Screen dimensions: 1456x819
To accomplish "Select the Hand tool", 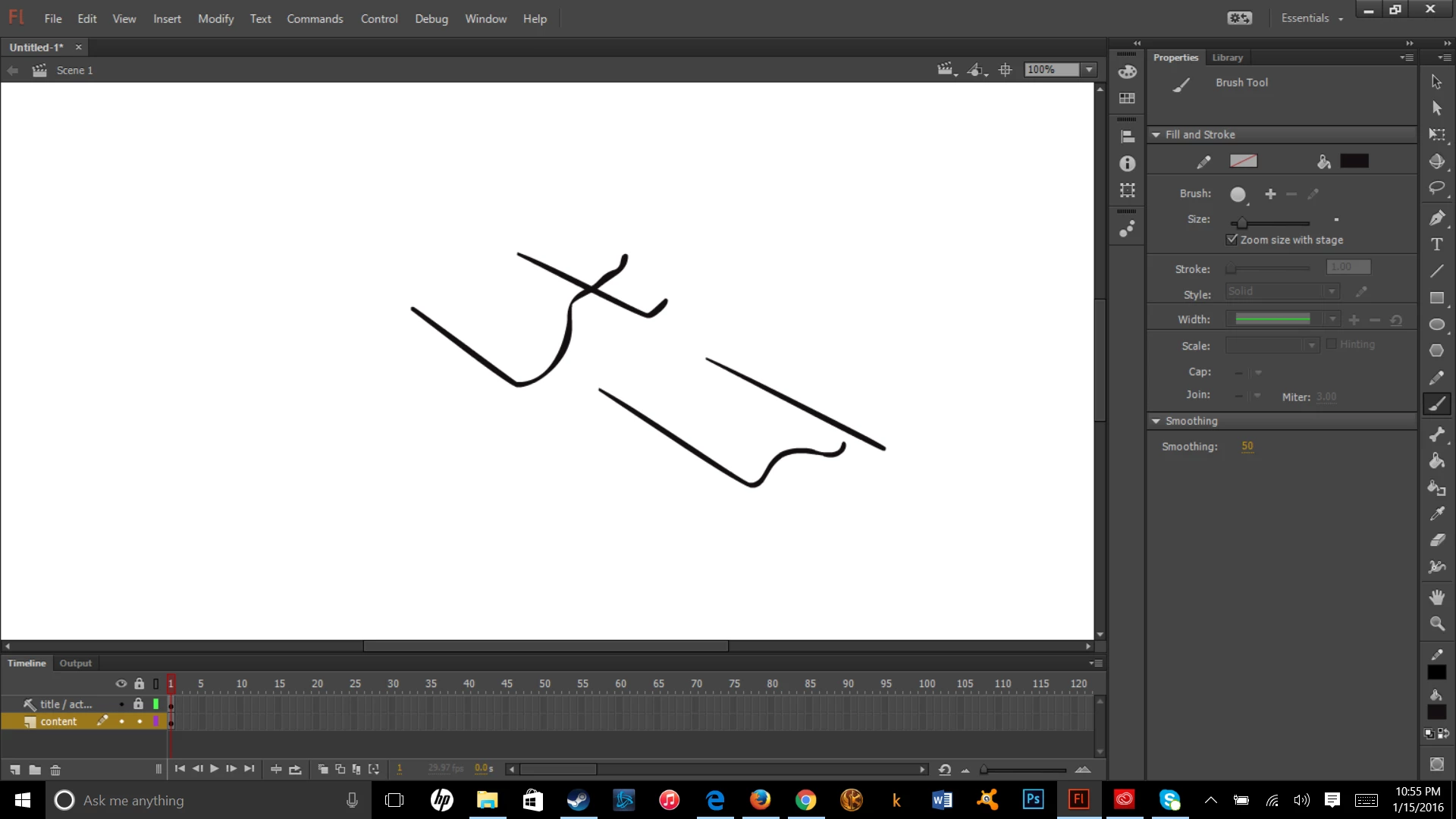I will tap(1436, 597).
